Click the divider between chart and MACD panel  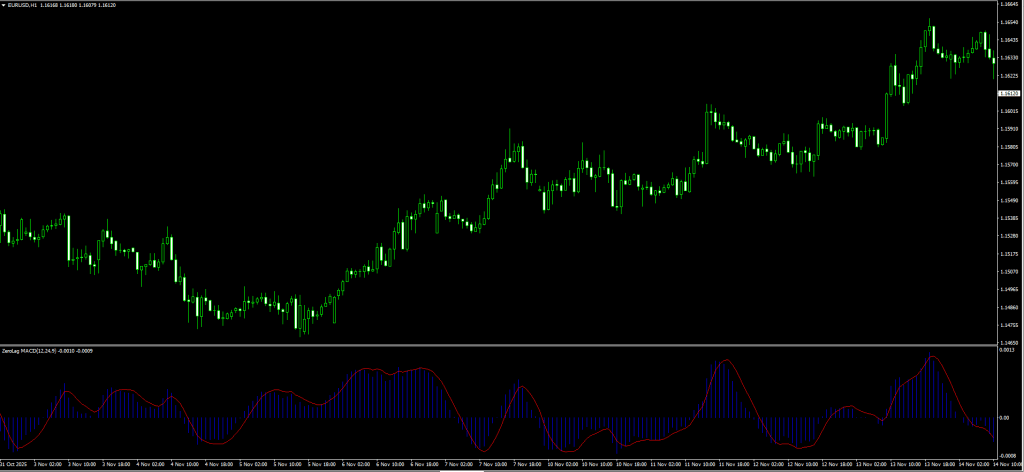500,345
